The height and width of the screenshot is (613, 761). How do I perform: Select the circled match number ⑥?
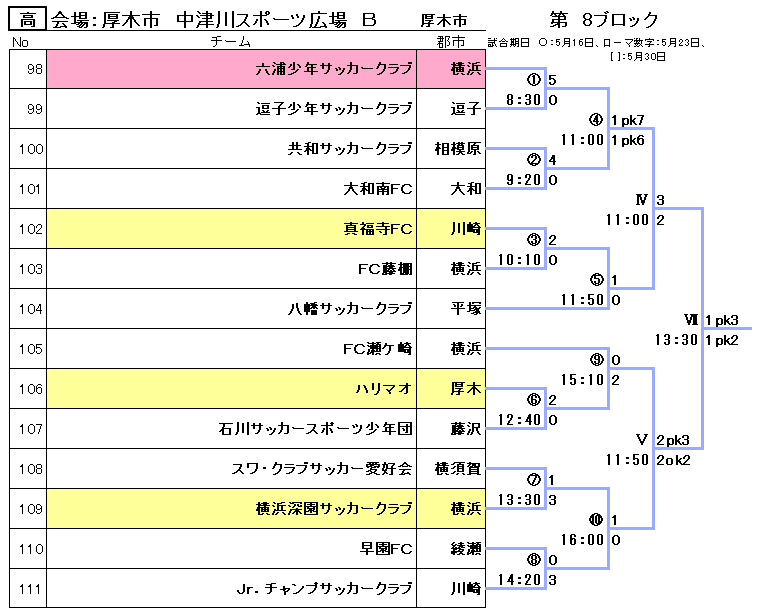[x=533, y=400]
